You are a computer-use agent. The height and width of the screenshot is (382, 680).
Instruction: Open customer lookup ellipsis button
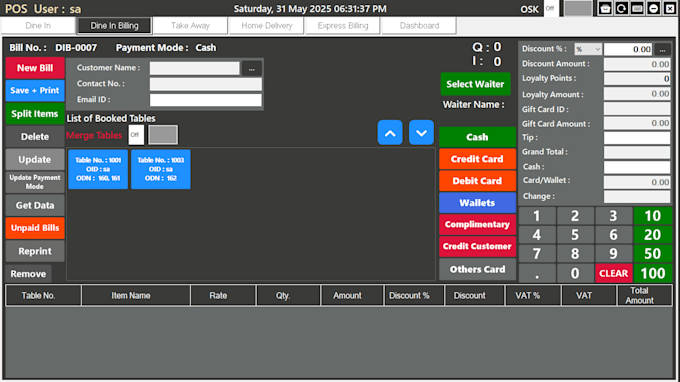[252, 69]
